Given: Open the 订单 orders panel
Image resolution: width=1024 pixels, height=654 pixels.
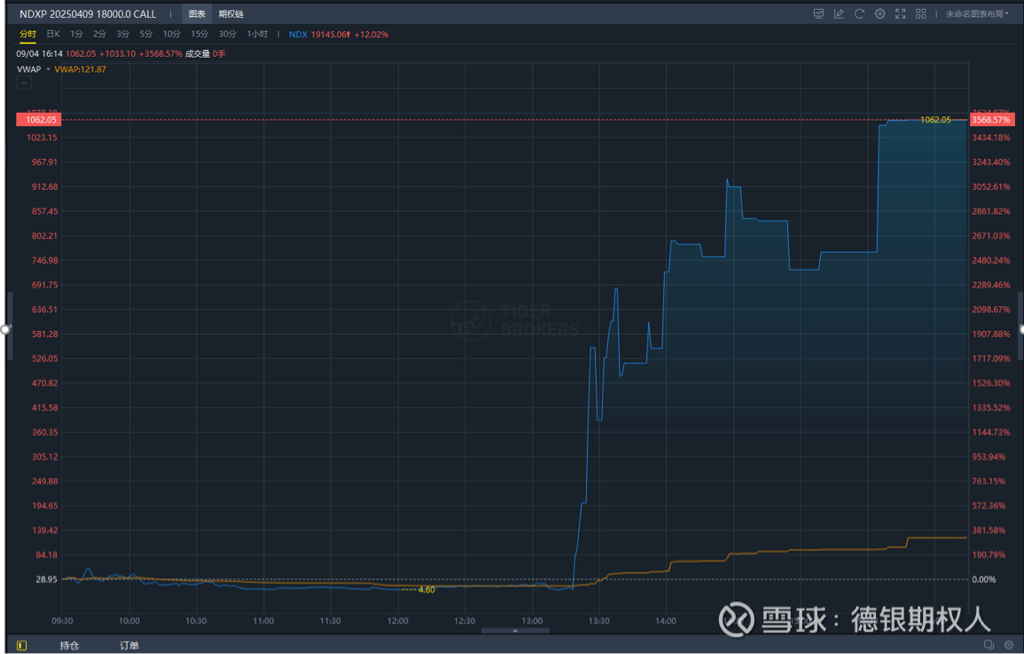Looking at the screenshot, I should [x=129, y=645].
